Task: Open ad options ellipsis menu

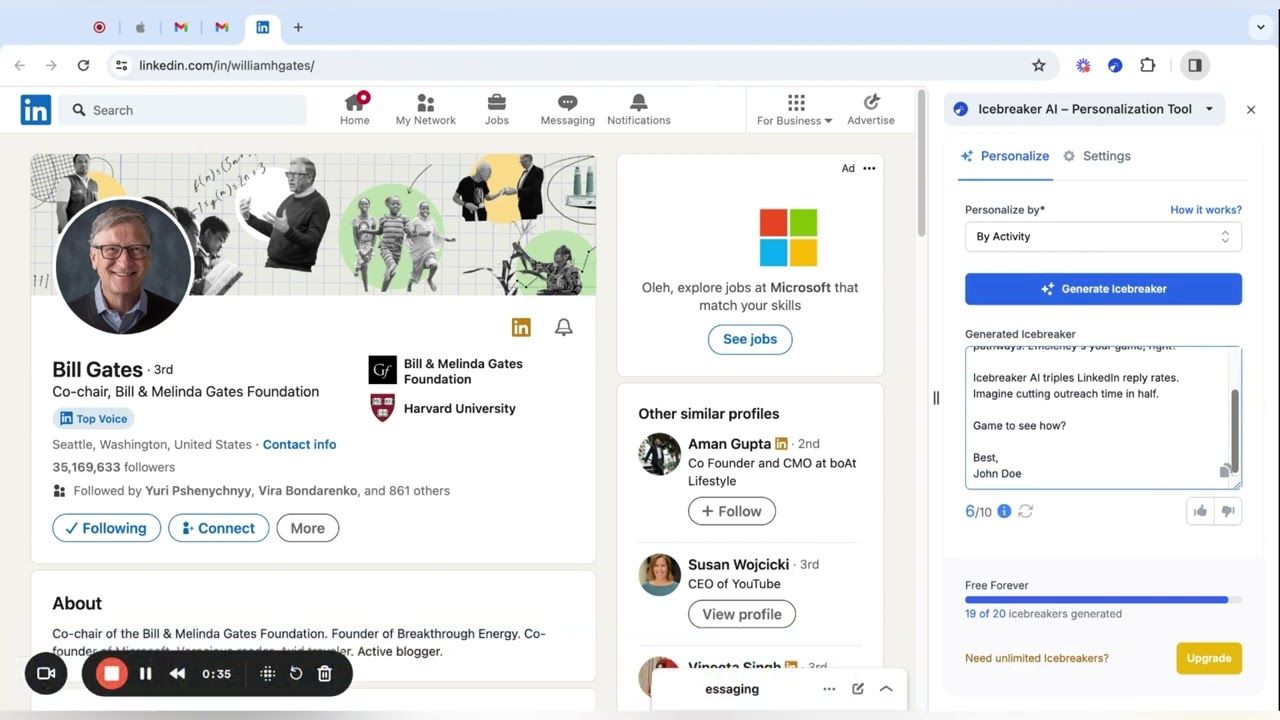Action: coord(869,168)
